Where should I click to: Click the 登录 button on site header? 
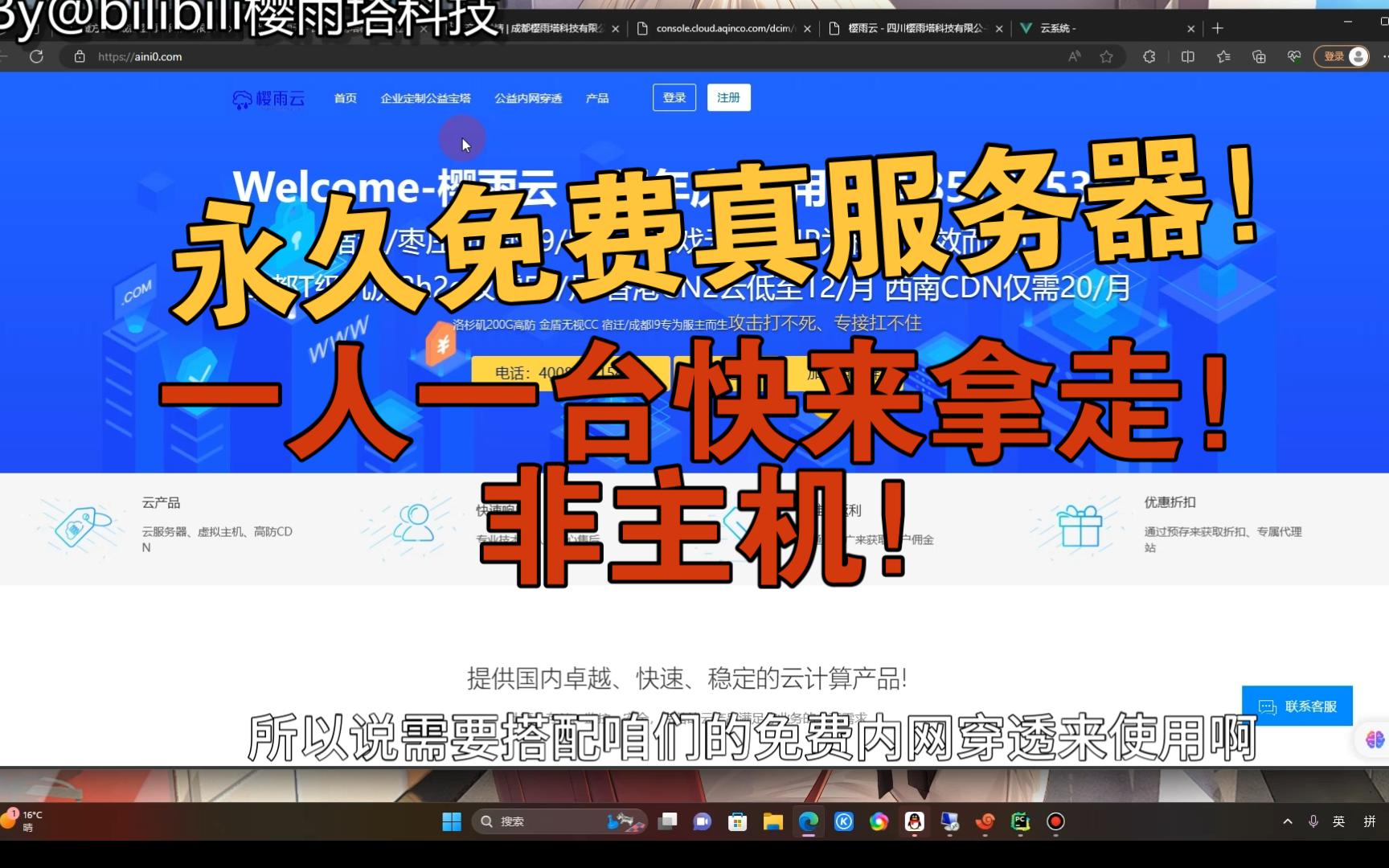pos(674,97)
